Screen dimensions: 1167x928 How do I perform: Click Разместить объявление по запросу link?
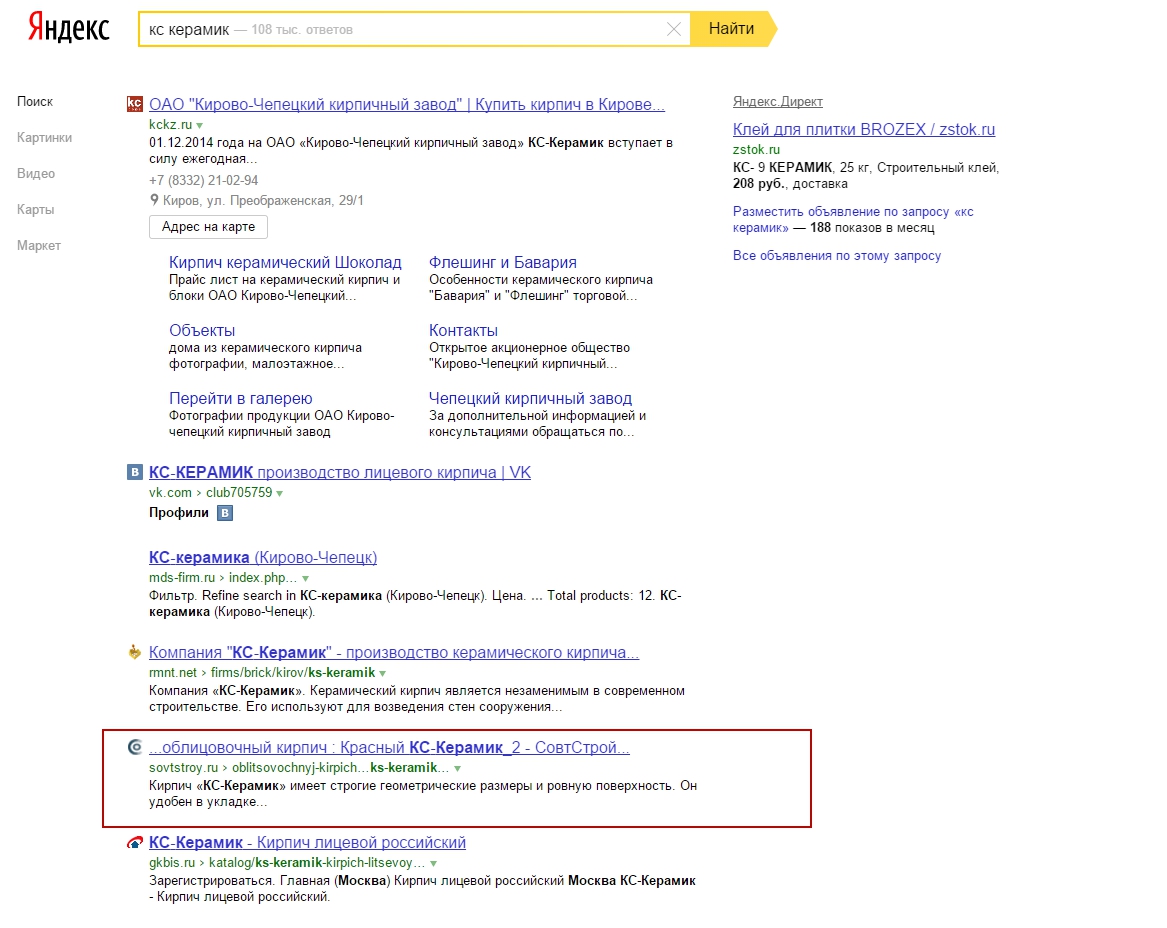click(853, 220)
